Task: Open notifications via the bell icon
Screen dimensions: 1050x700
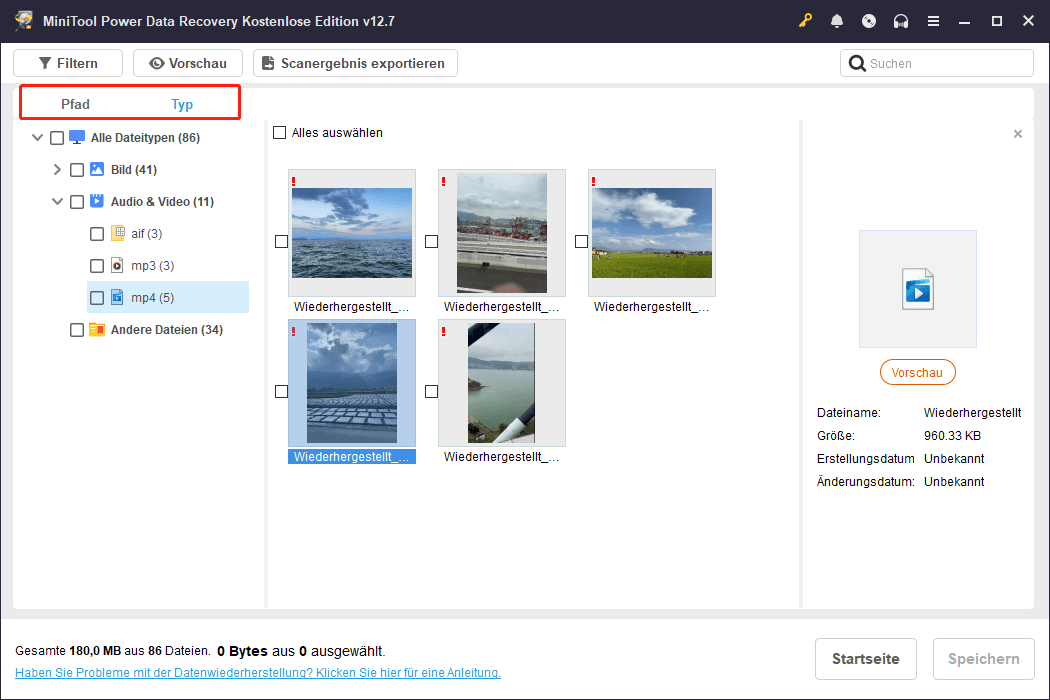Action: pyautogui.click(x=837, y=20)
